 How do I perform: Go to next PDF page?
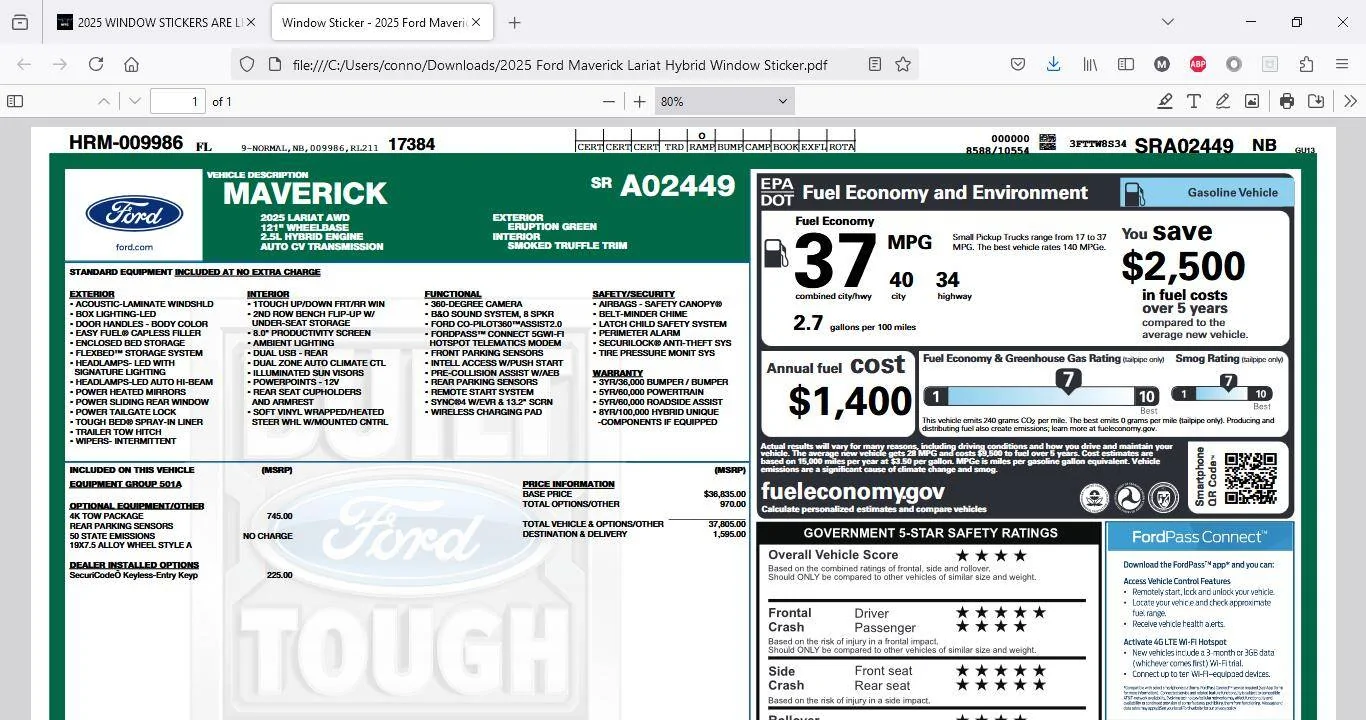(x=135, y=101)
